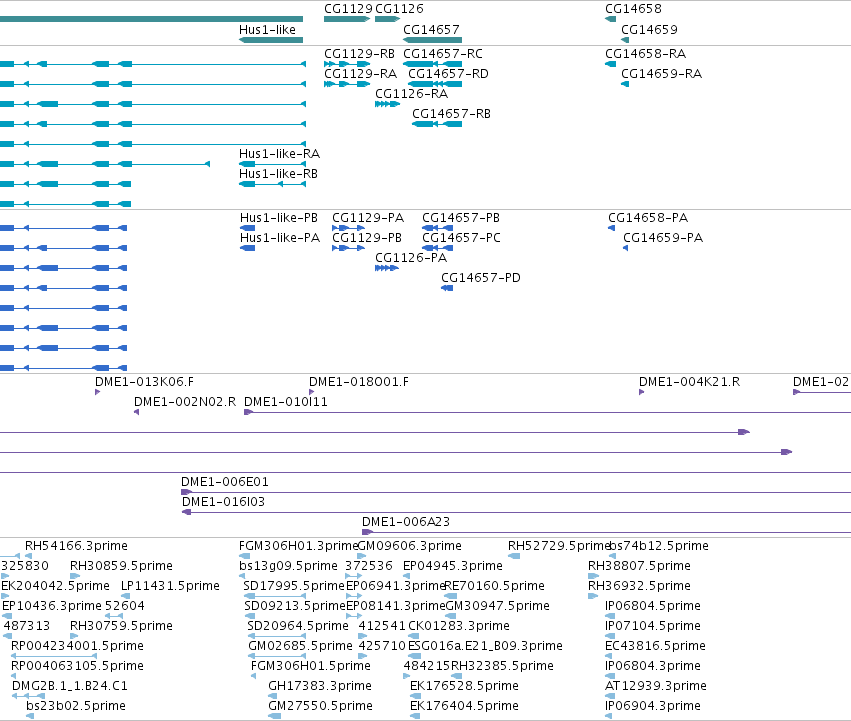Viewport: 851px width, 721px height.
Task: Select EST EK176528.5prime
Action: [415, 696]
